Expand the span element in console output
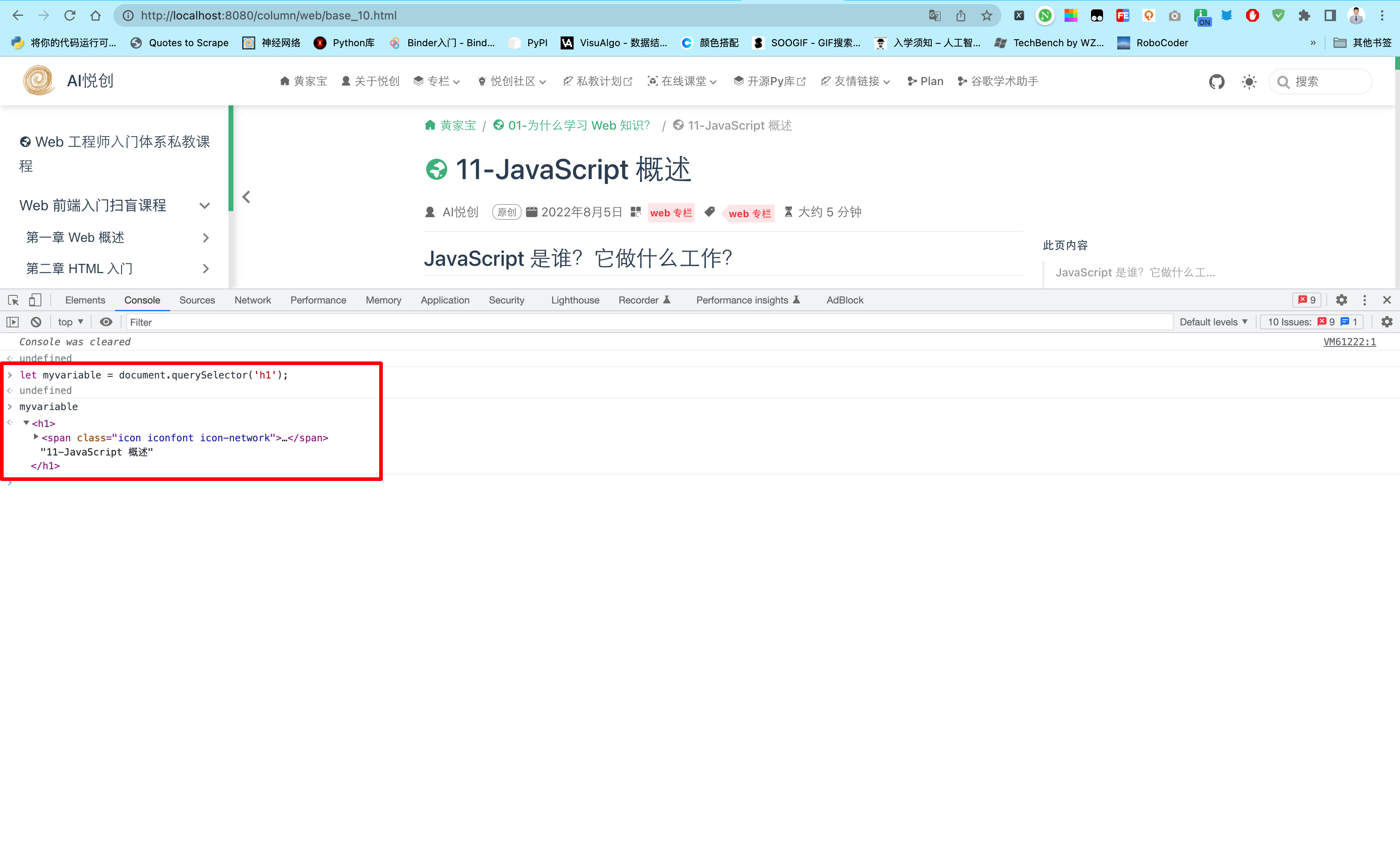1400x842 pixels. click(36, 437)
